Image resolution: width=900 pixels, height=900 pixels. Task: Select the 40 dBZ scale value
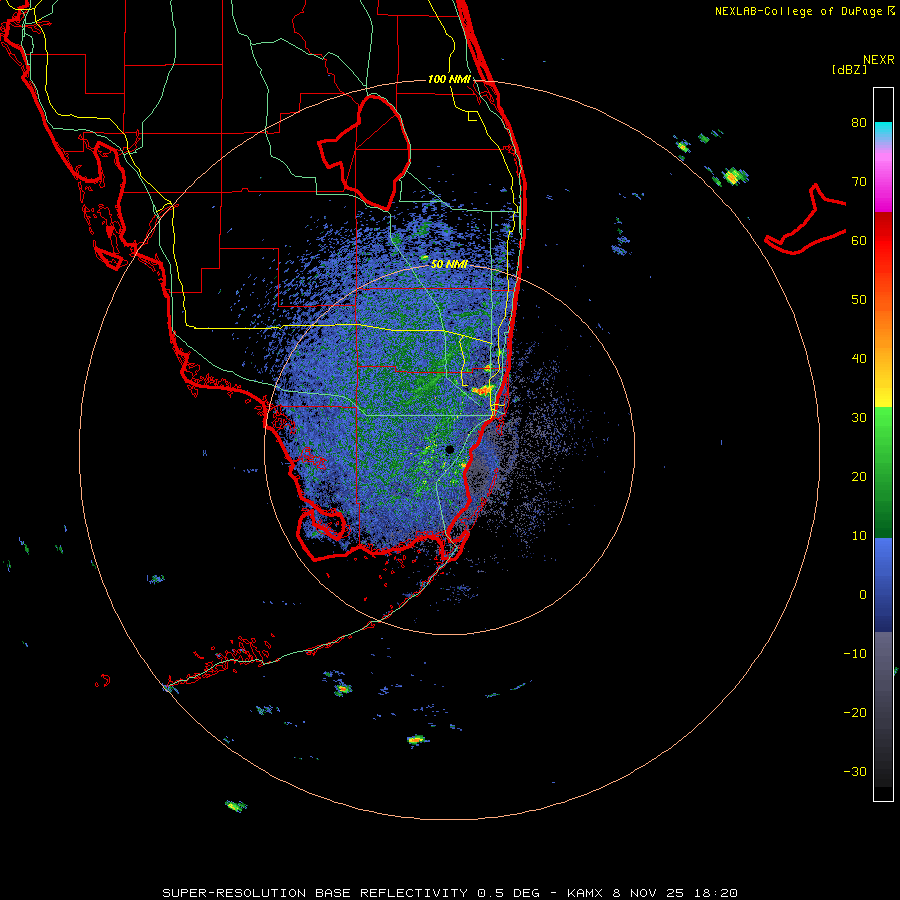tap(859, 359)
